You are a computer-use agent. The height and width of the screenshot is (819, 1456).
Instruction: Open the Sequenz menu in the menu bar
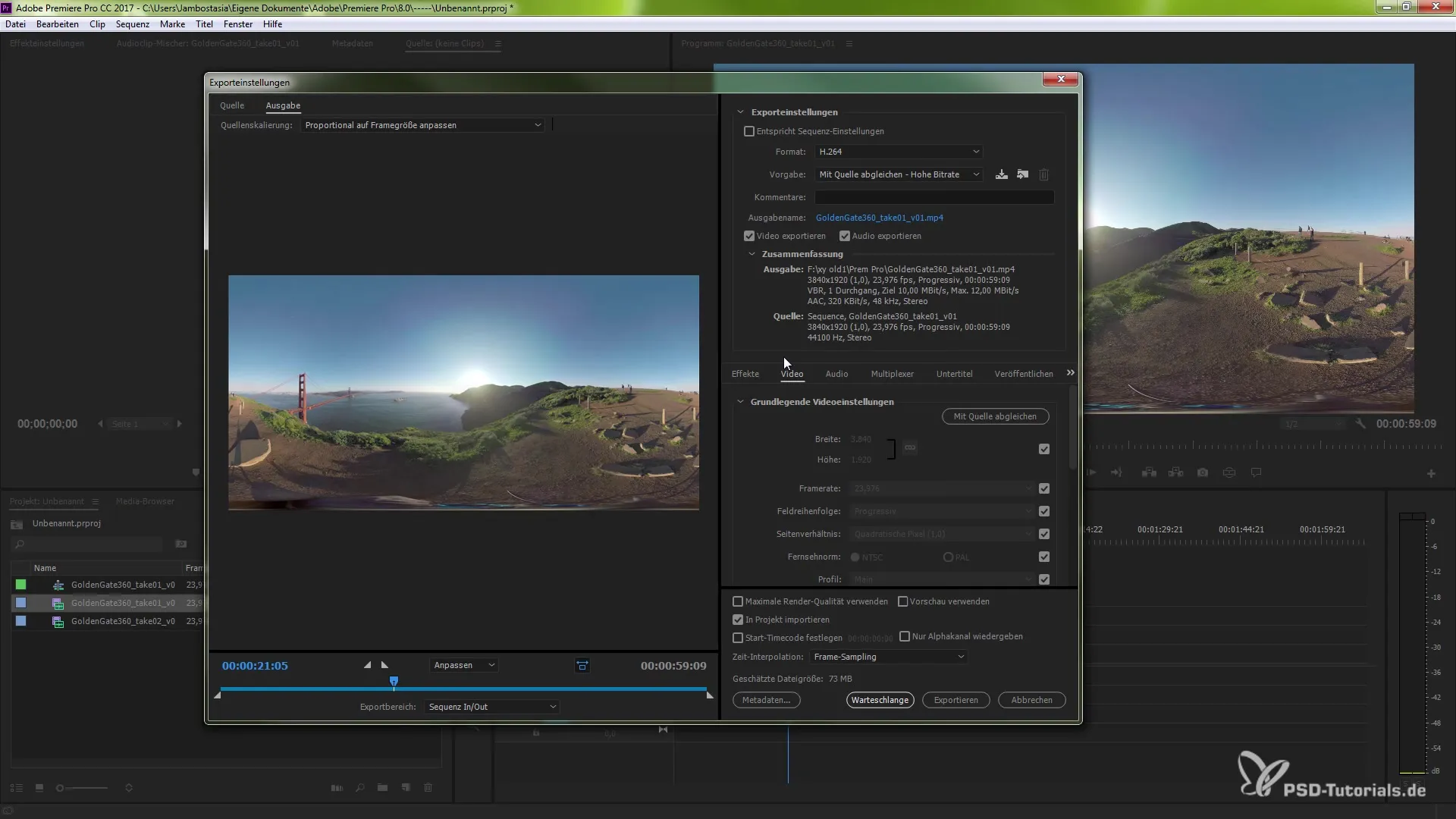[132, 24]
